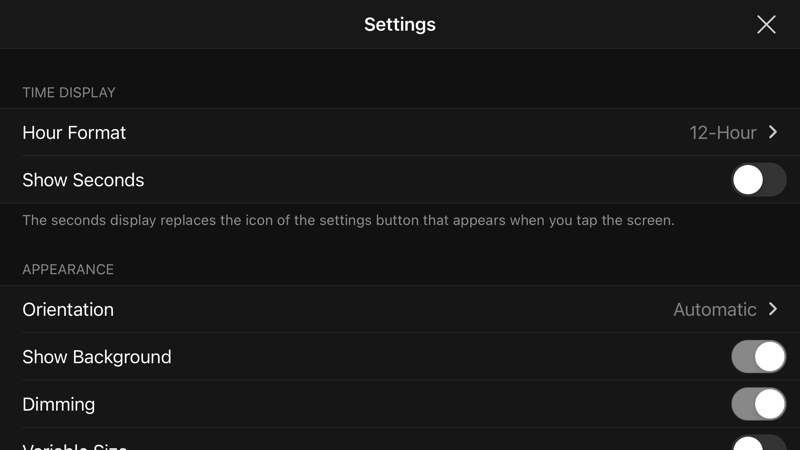Viewport: 800px width, 450px height.
Task: Click the TIME DISPLAY section header
Action: [x=69, y=92]
